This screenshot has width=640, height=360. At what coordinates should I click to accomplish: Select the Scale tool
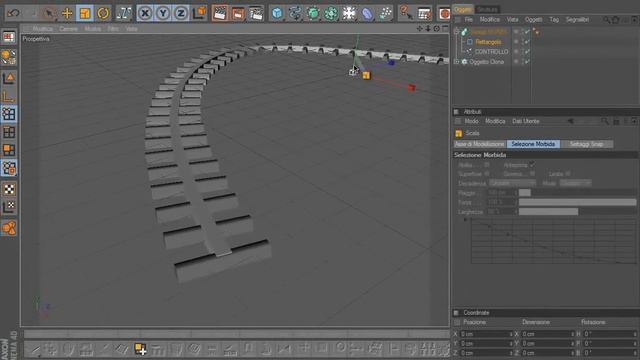(85, 13)
